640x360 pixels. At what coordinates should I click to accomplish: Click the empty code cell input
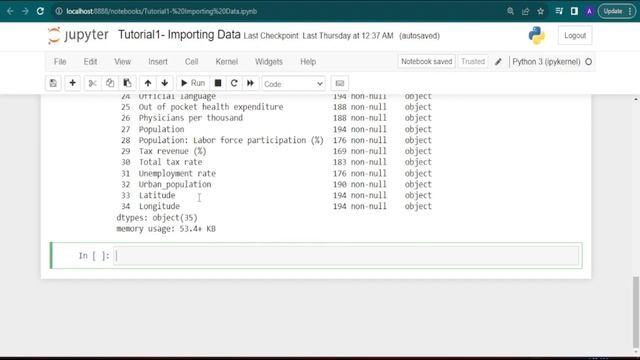coord(346,256)
